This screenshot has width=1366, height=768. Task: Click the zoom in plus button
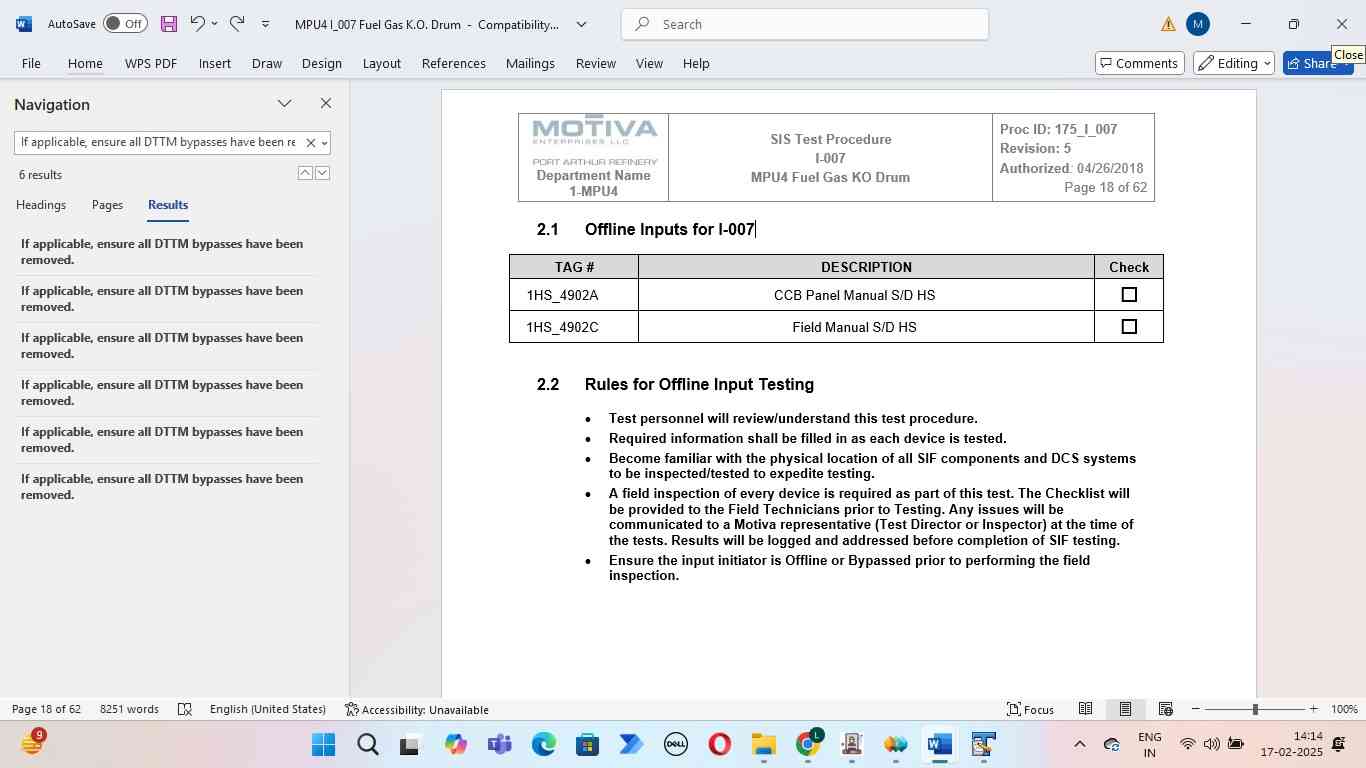[x=1313, y=709]
